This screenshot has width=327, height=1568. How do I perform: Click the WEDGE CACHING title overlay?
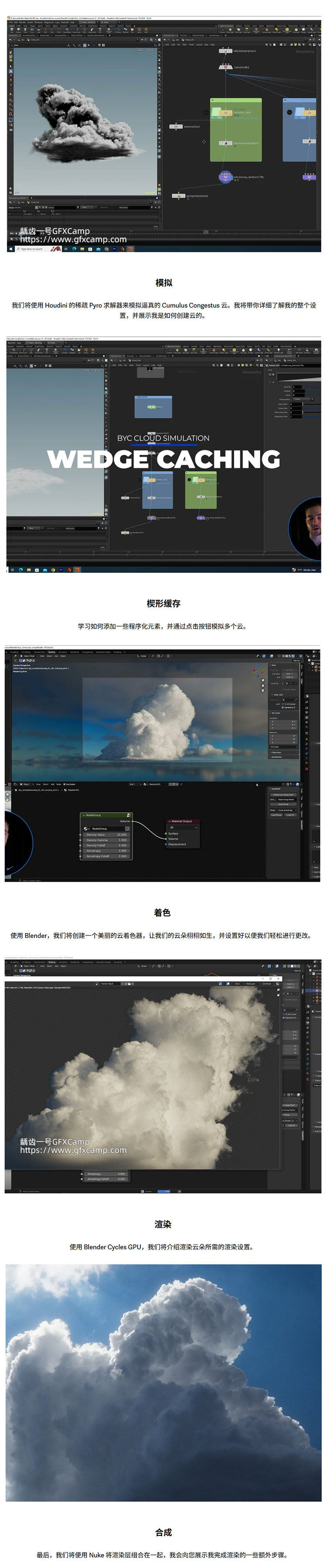pyautogui.click(x=163, y=459)
